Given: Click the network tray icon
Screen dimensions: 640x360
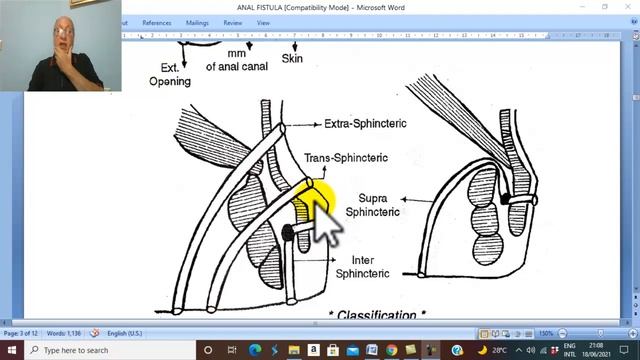Looking at the screenshot, I should (x=543, y=350).
